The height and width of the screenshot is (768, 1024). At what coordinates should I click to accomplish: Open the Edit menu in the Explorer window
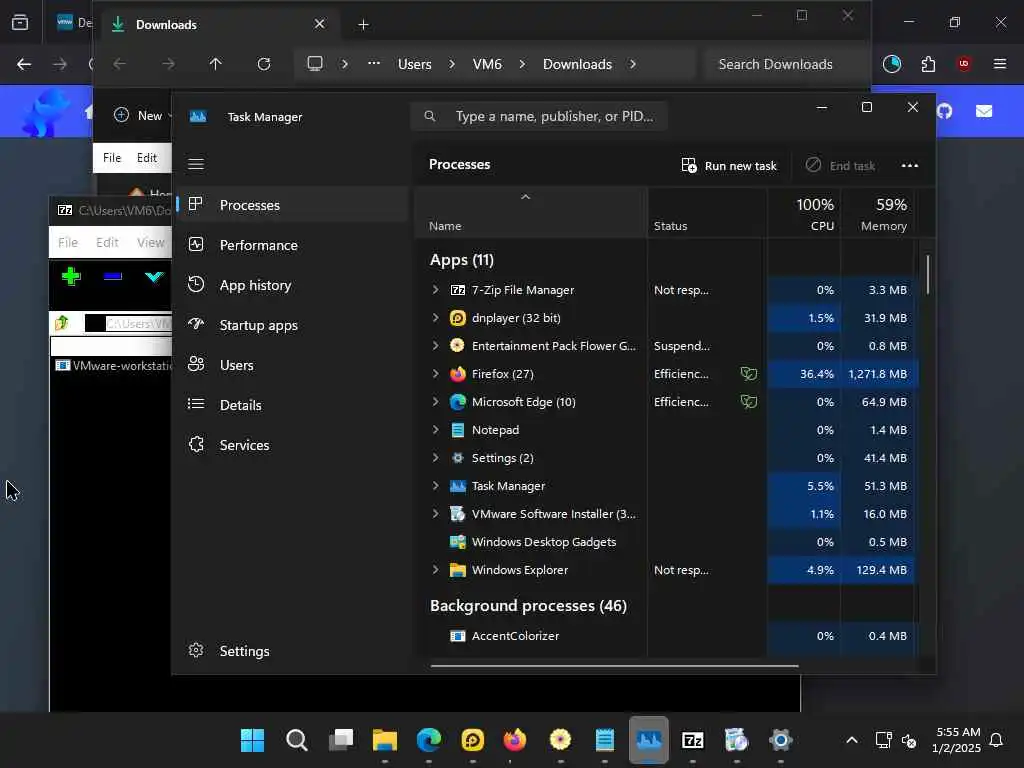(x=146, y=157)
